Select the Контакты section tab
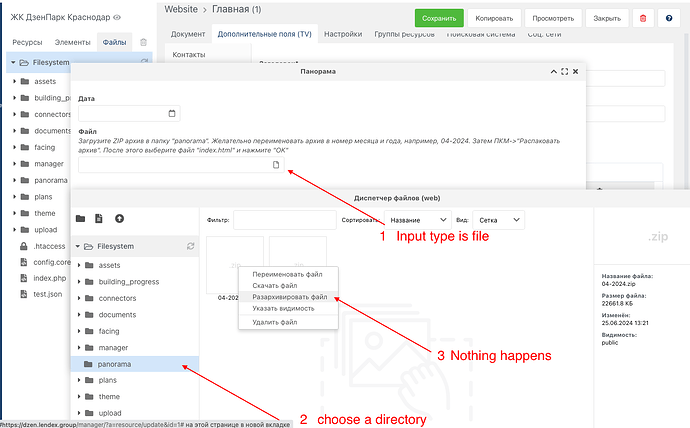690x428 pixels. 189,55
